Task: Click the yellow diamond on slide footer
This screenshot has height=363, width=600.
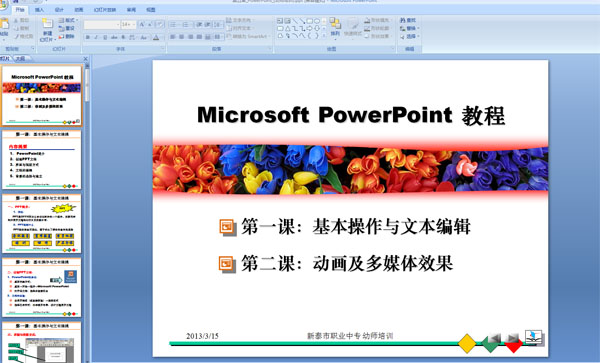Action: click(x=467, y=343)
